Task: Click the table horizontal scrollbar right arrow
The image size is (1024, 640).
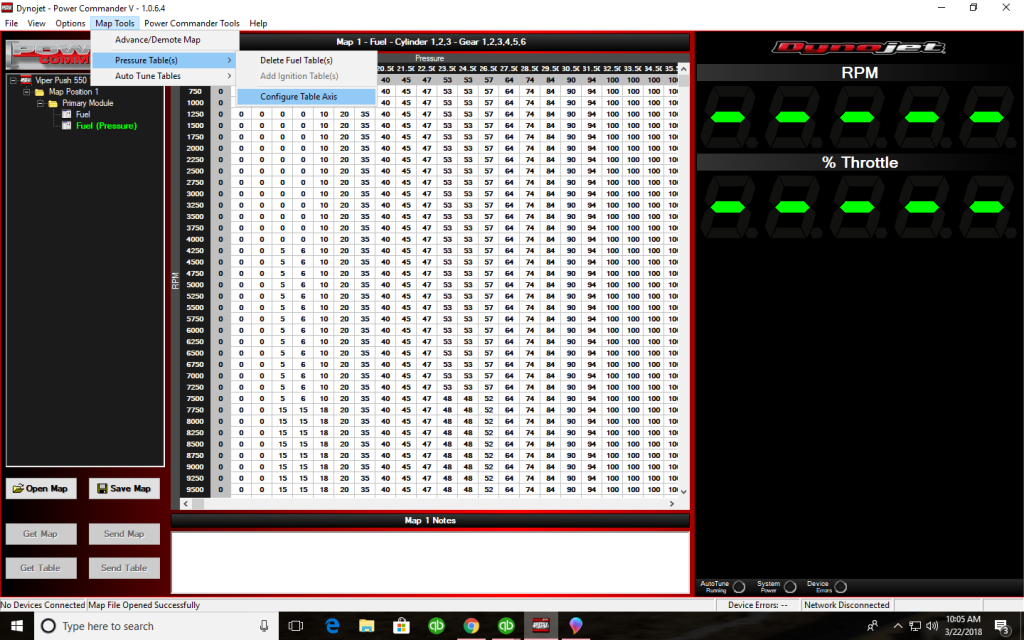Action: pyautogui.click(x=671, y=504)
